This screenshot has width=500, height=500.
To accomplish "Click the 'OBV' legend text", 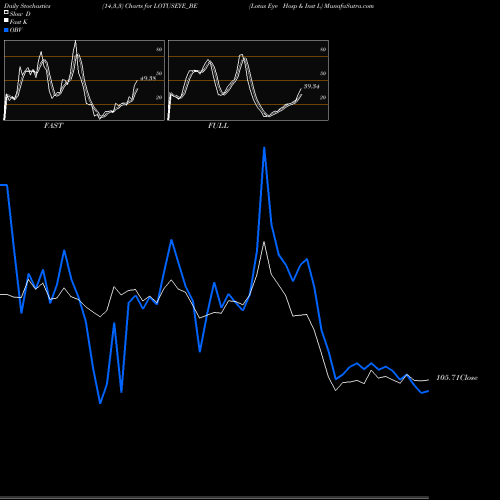I will pos(16,30).
